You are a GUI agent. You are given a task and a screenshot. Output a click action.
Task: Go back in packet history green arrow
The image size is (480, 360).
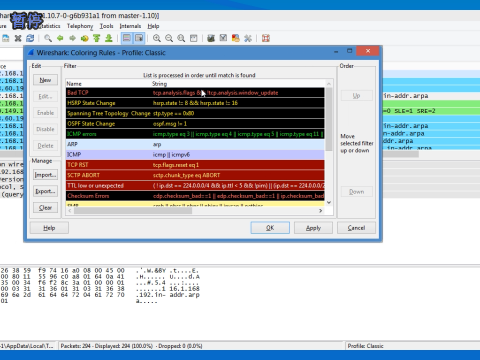click(60, 38)
